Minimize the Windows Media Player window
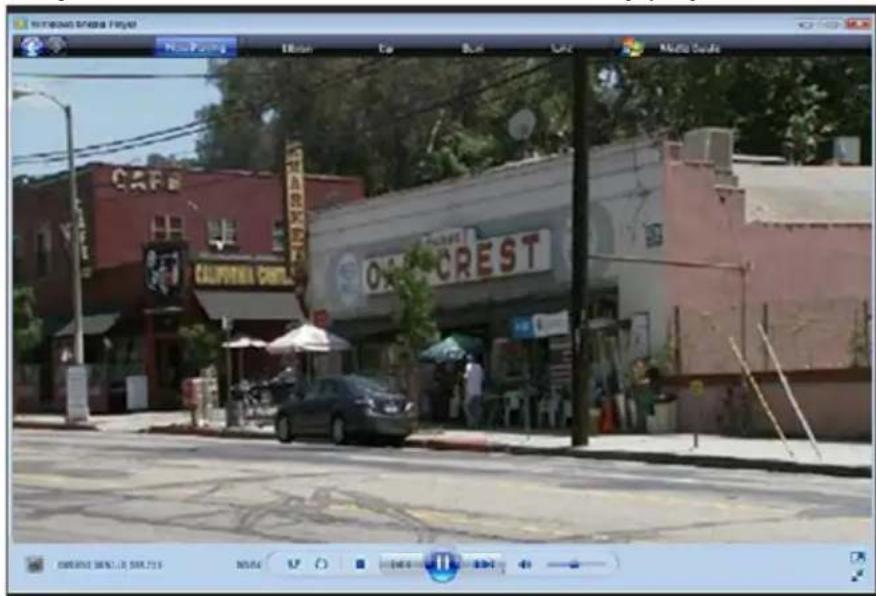The image size is (876, 596). coord(806,24)
